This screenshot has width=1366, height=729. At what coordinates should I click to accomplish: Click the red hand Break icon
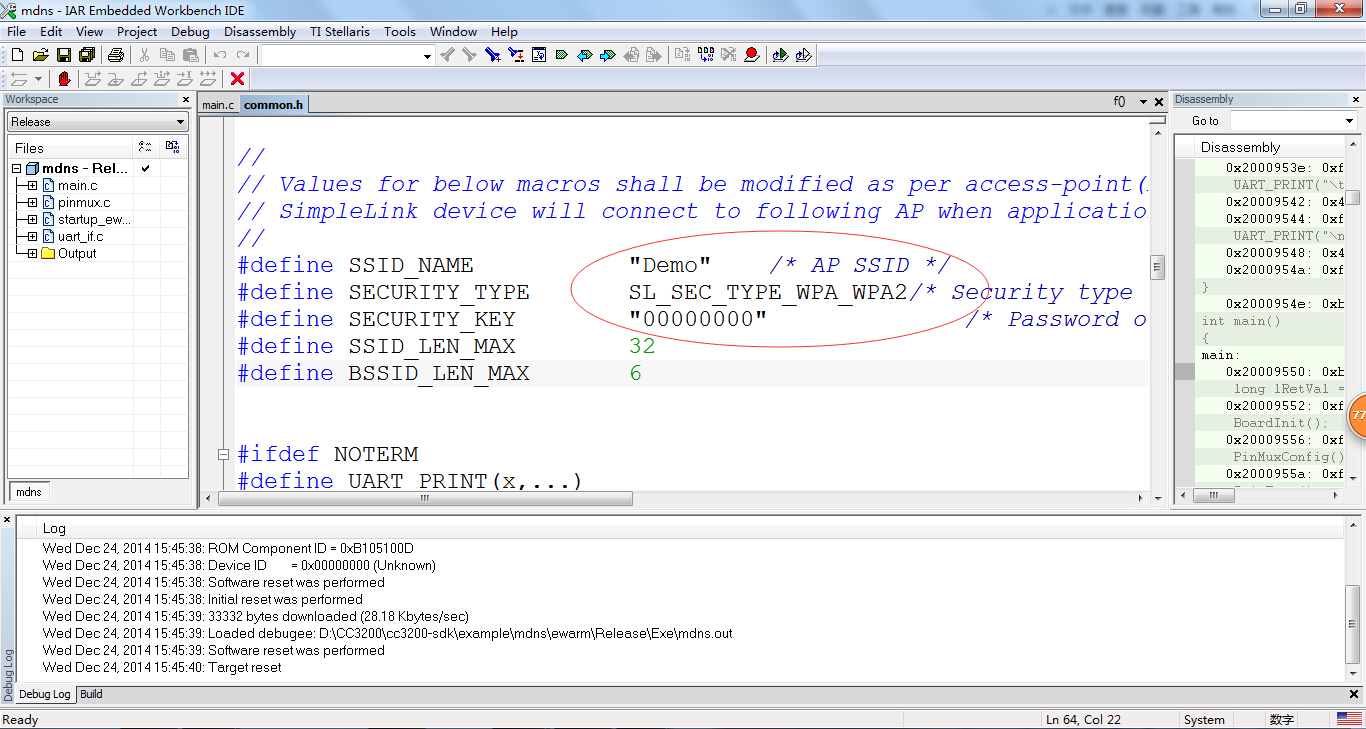coord(65,79)
